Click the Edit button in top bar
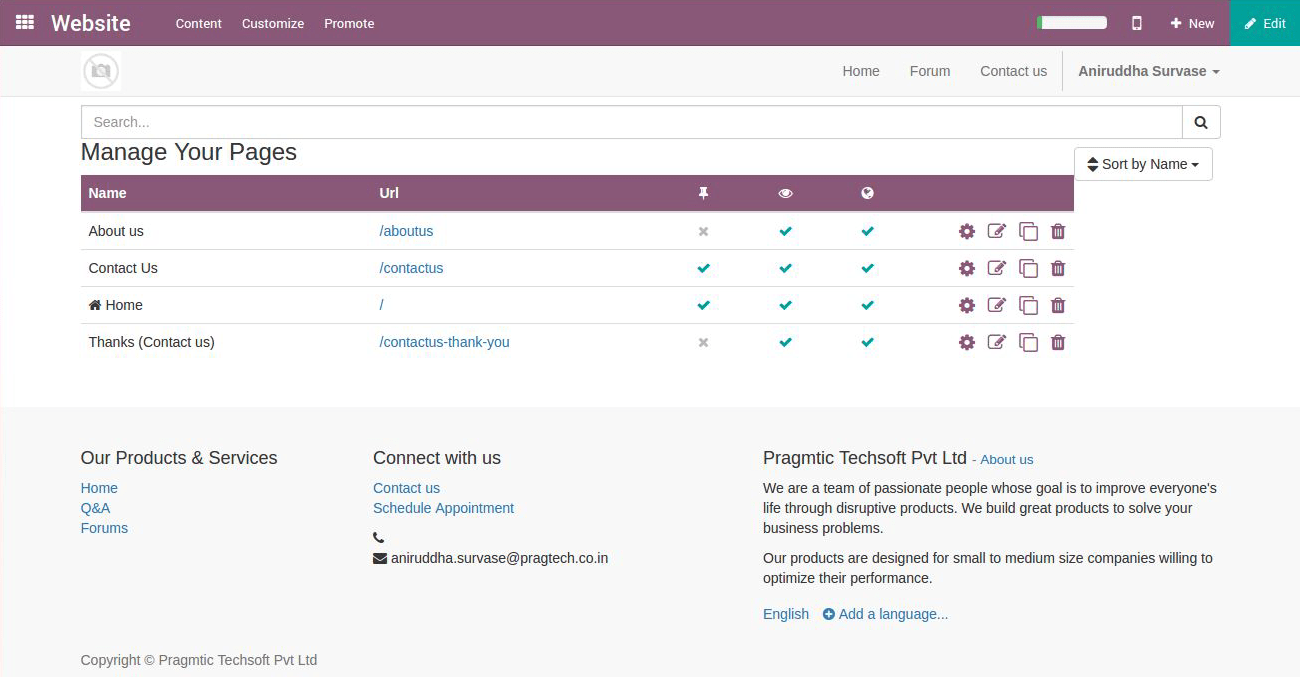This screenshot has width=1300, height=677. (1265, 23)
